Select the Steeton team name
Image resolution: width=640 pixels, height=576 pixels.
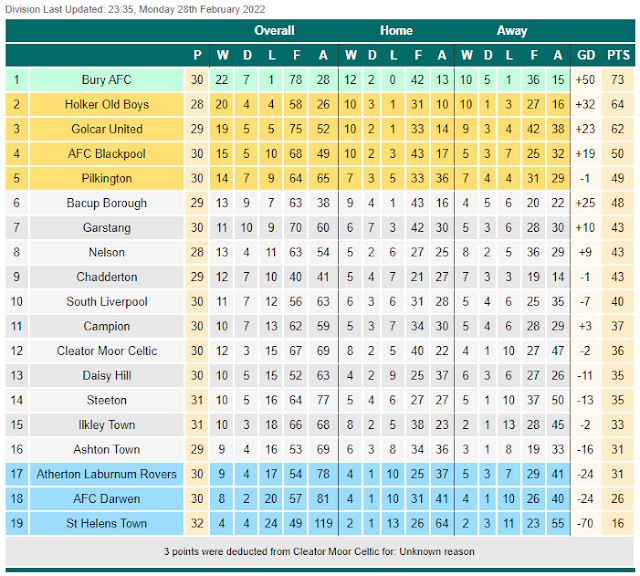click(107, 400)
